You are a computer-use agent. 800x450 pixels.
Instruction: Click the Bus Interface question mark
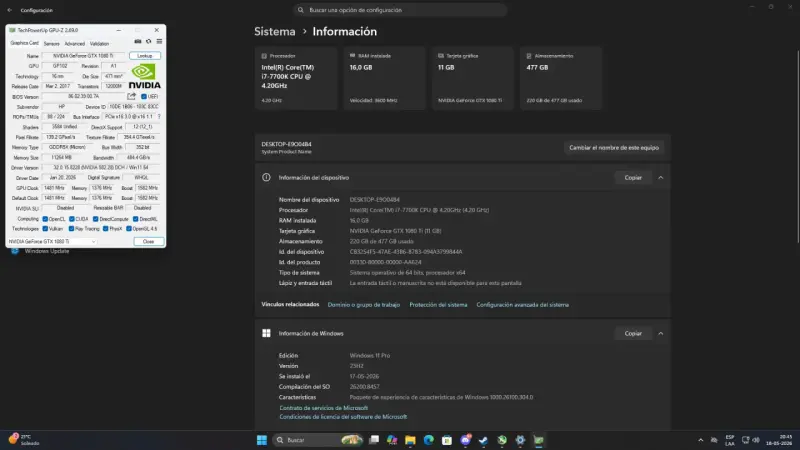pos(159,117)
